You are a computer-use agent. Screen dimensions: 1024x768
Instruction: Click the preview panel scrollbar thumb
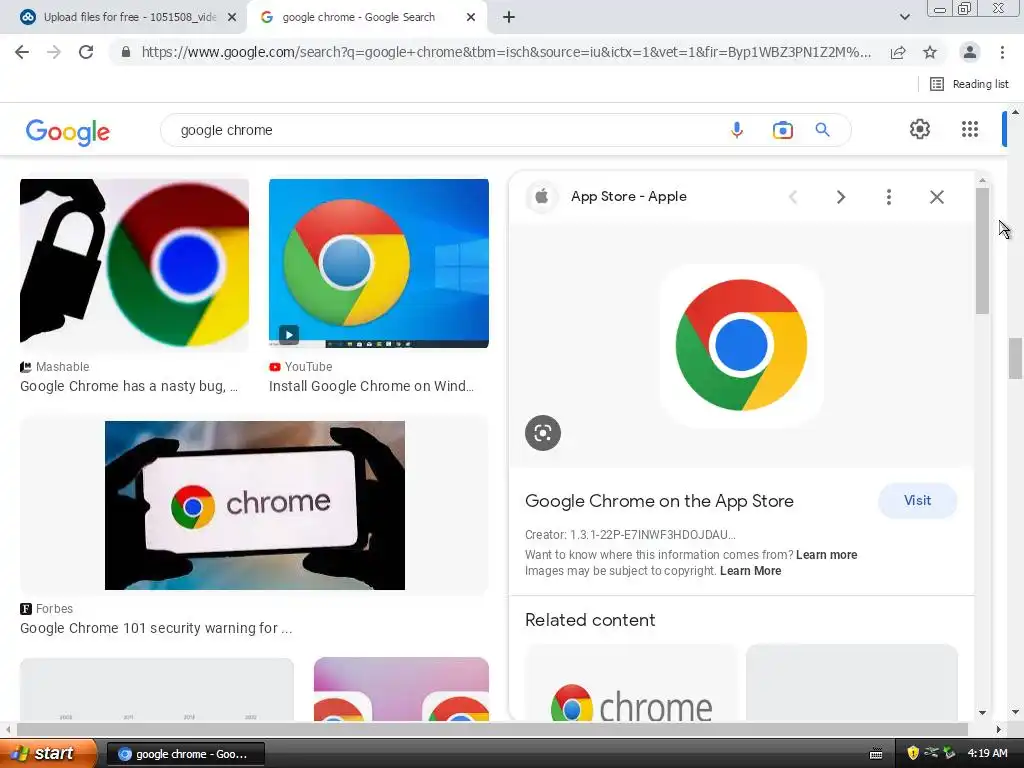(982, 250)
